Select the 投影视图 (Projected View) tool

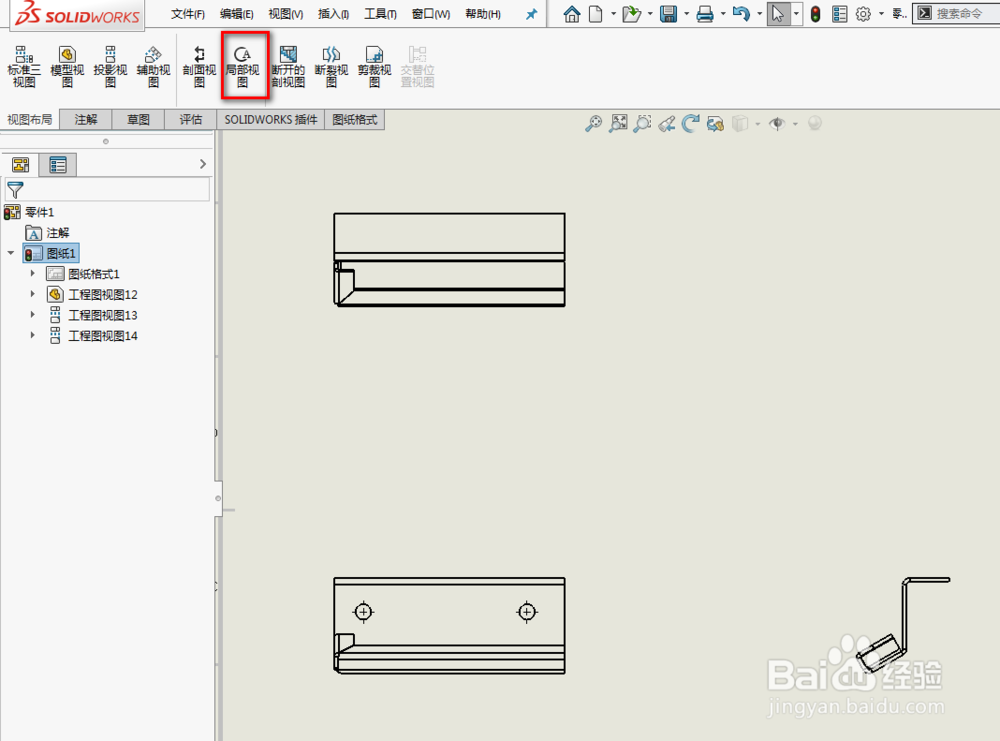click(x=110, y=64)
